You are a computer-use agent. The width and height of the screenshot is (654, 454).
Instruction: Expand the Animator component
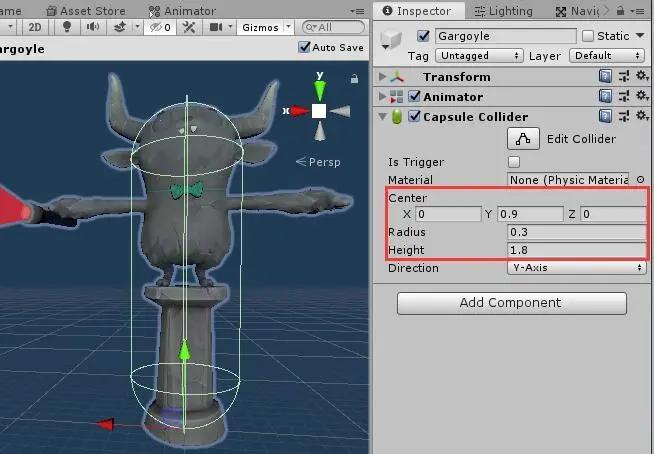(x=382, y=96)
